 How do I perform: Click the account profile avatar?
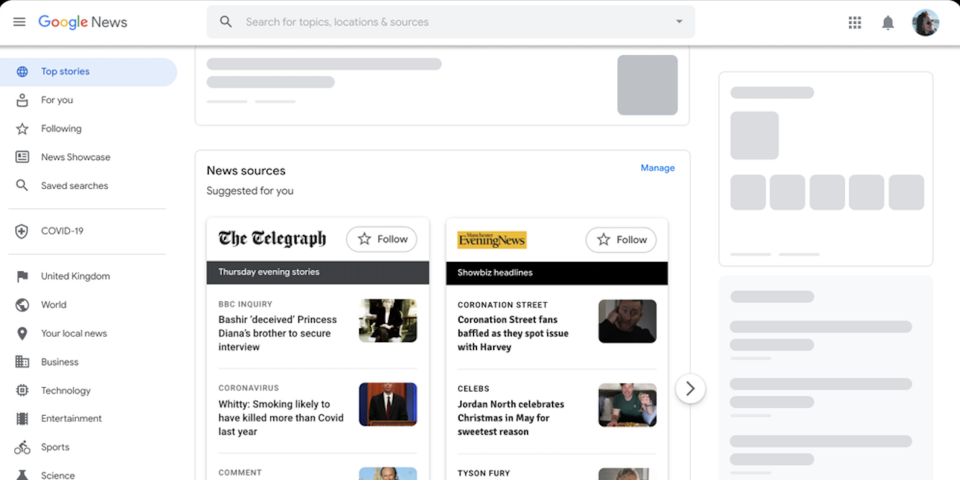(x=925, y=22)
